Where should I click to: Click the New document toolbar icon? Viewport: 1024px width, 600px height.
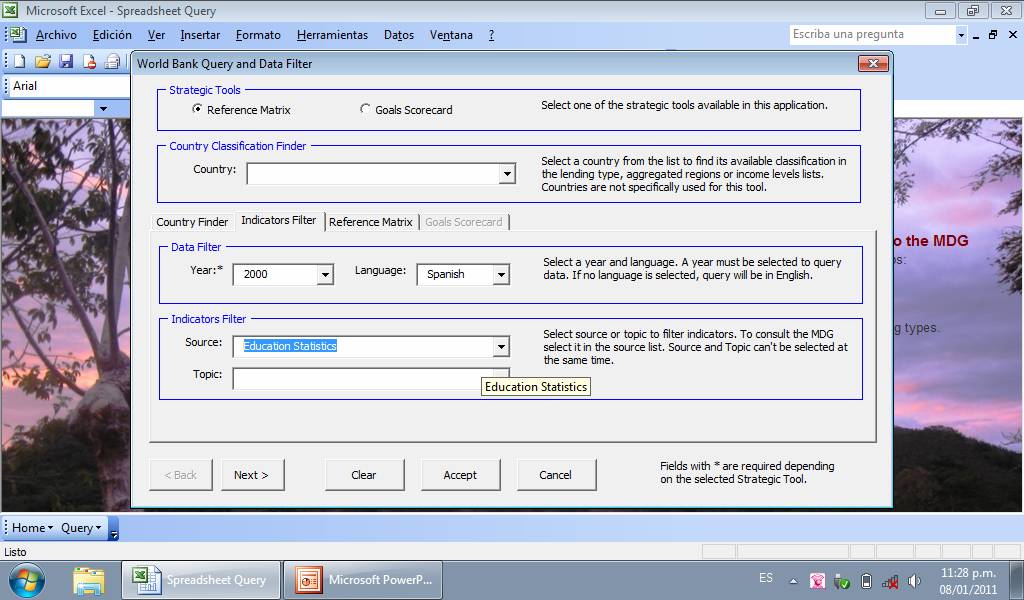point(20,61)
